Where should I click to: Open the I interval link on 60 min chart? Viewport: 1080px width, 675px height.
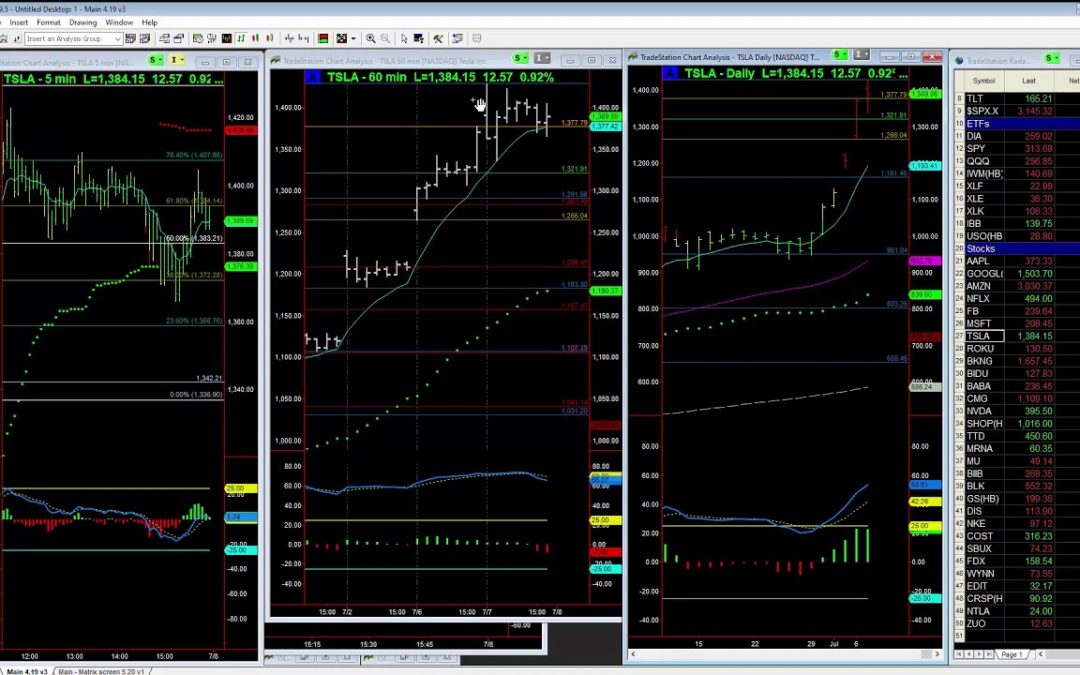(x=542, y=58)
